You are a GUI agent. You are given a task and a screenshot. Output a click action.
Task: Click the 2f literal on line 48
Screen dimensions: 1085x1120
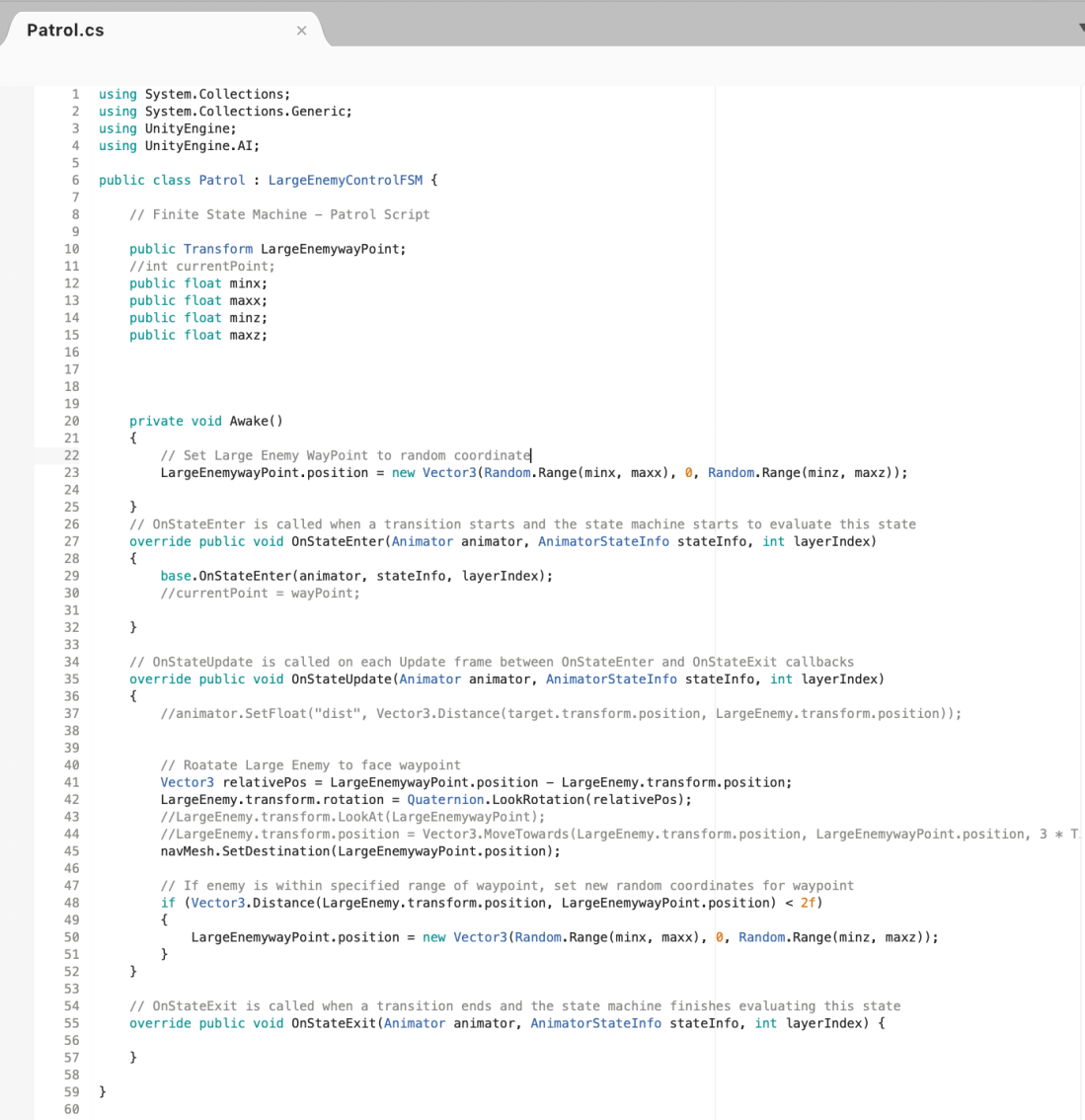pyautogui.click(x=807, y=902)
